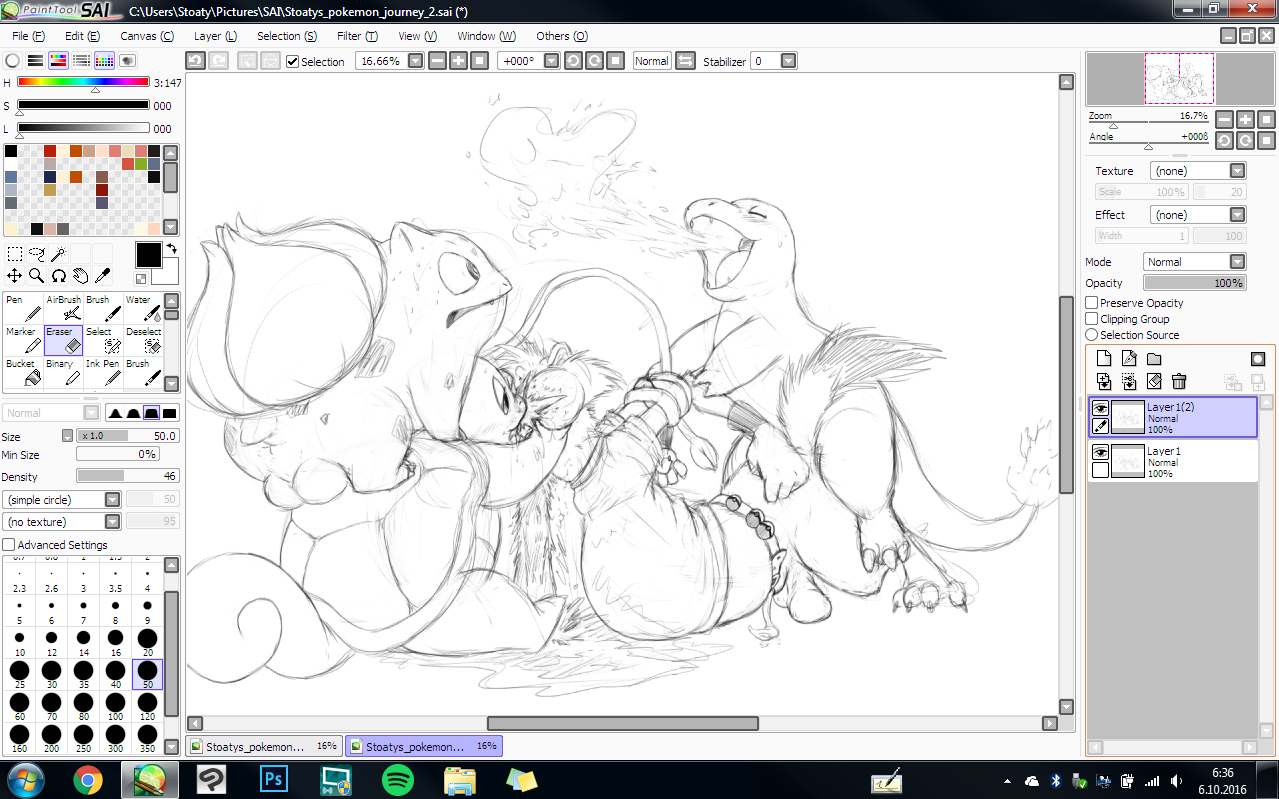Select the Eraser tool

[64, 339]
